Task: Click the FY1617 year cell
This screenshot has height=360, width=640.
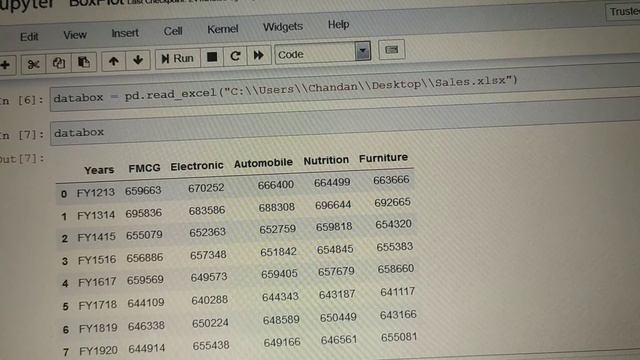Action: tap(98, 282)
